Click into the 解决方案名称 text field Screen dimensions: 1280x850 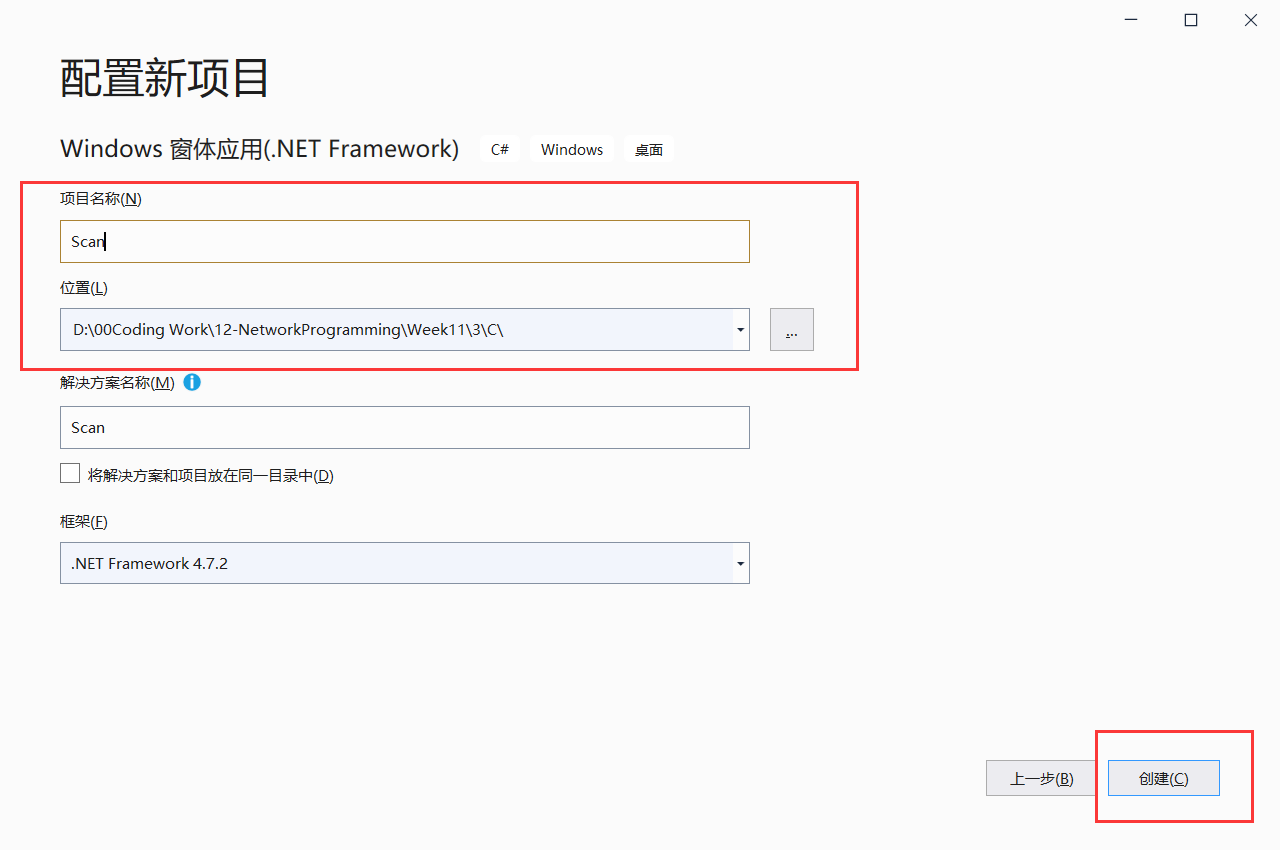pos(405,427)
